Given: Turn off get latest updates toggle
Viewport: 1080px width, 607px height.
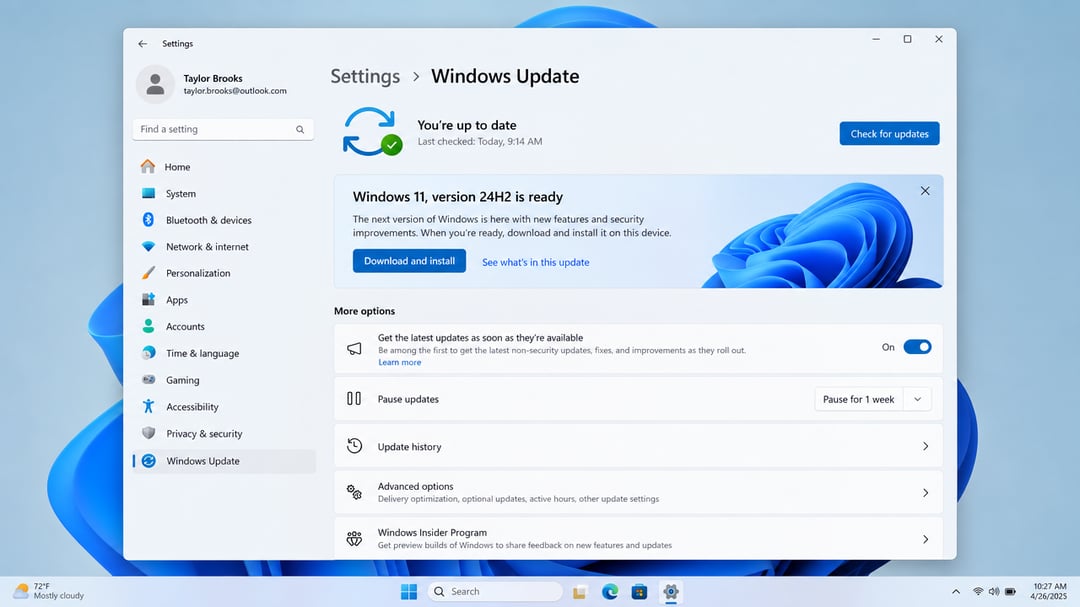Looking at the screenshot, I should pyautogui.click(x=917, y=347).
